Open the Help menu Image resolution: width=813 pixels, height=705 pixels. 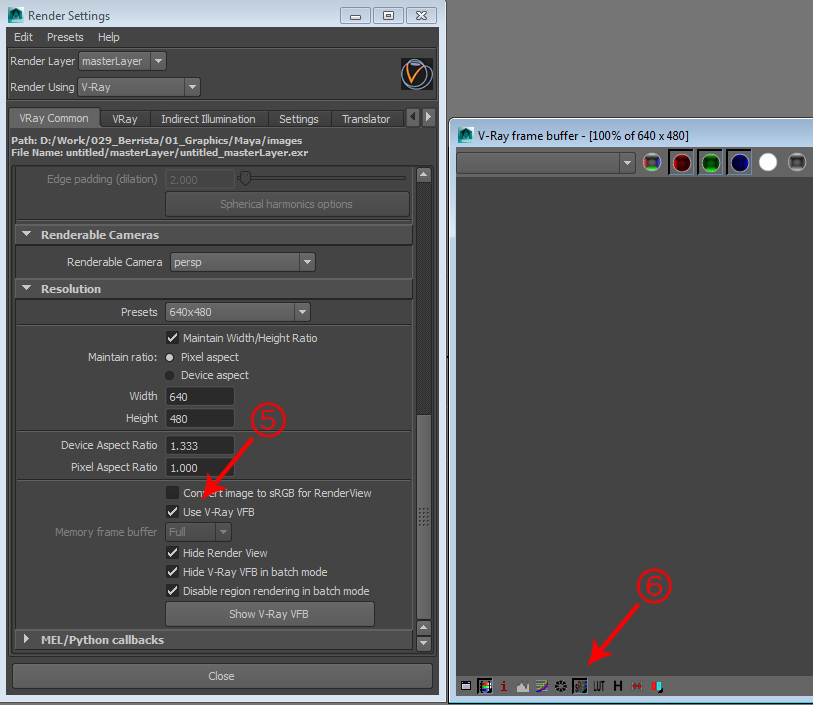coord(108,37)
